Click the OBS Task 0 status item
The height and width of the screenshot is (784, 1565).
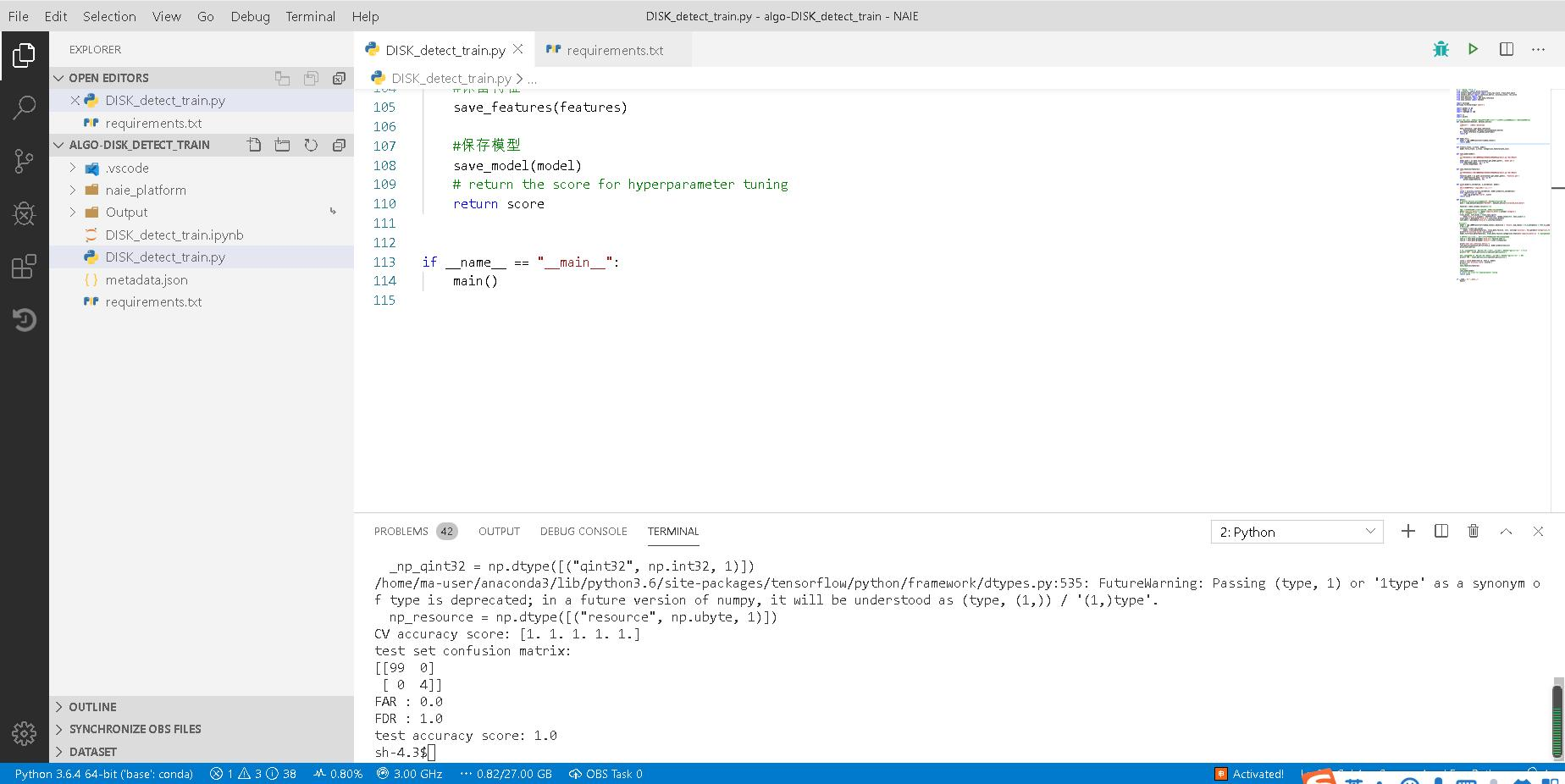606,774
